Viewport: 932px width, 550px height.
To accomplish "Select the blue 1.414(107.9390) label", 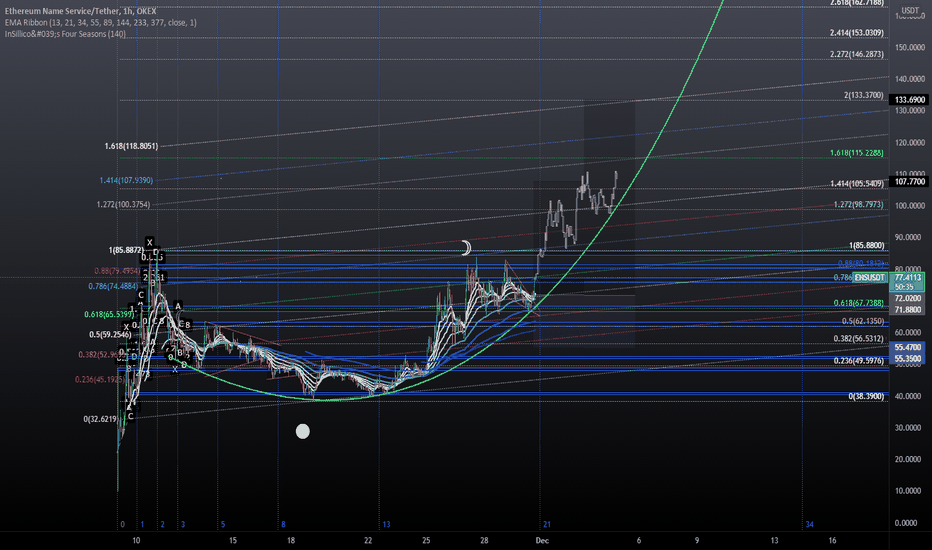I will coord(126,180).
